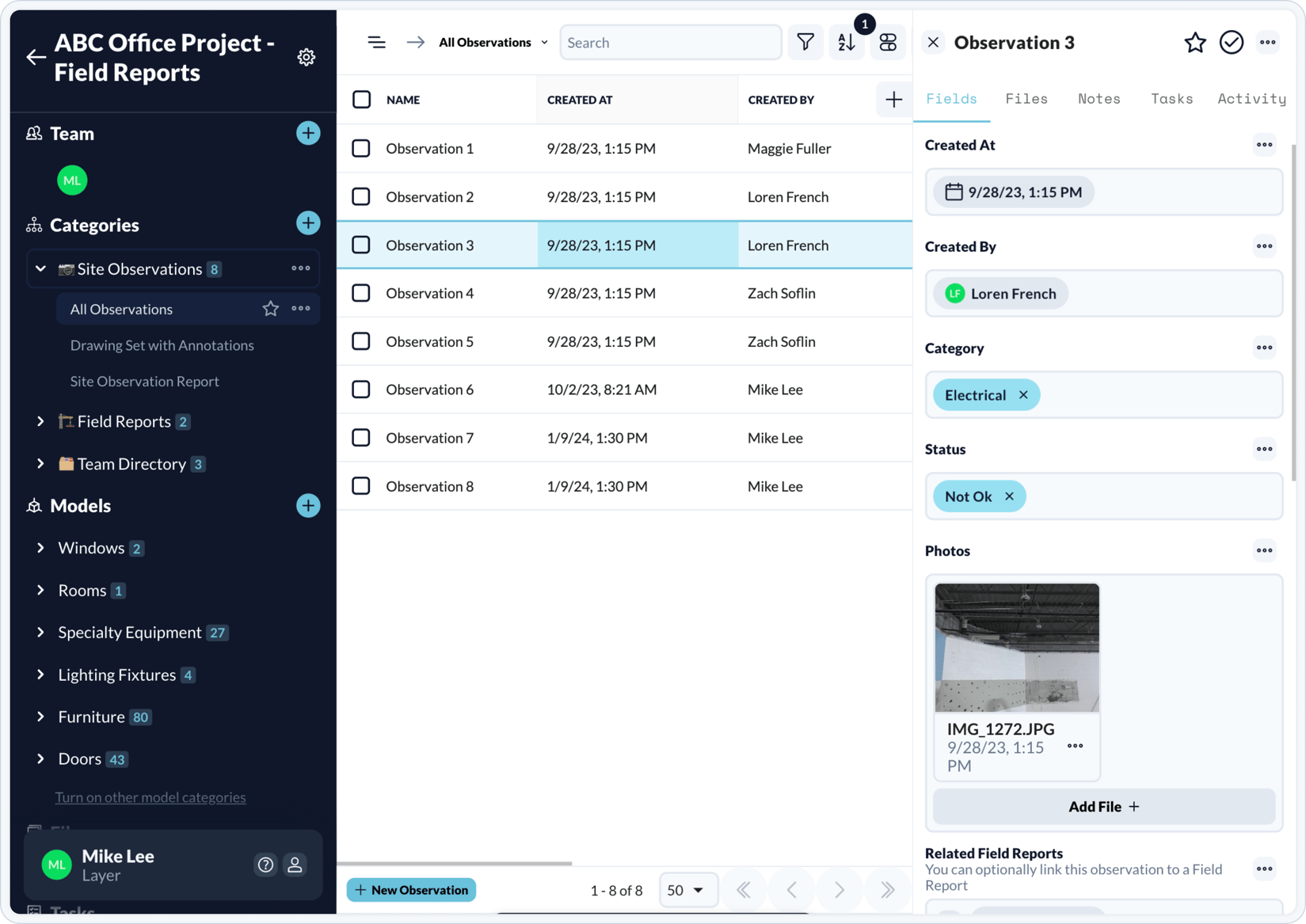Add a new Team member with plus icon

click(308, 133)
